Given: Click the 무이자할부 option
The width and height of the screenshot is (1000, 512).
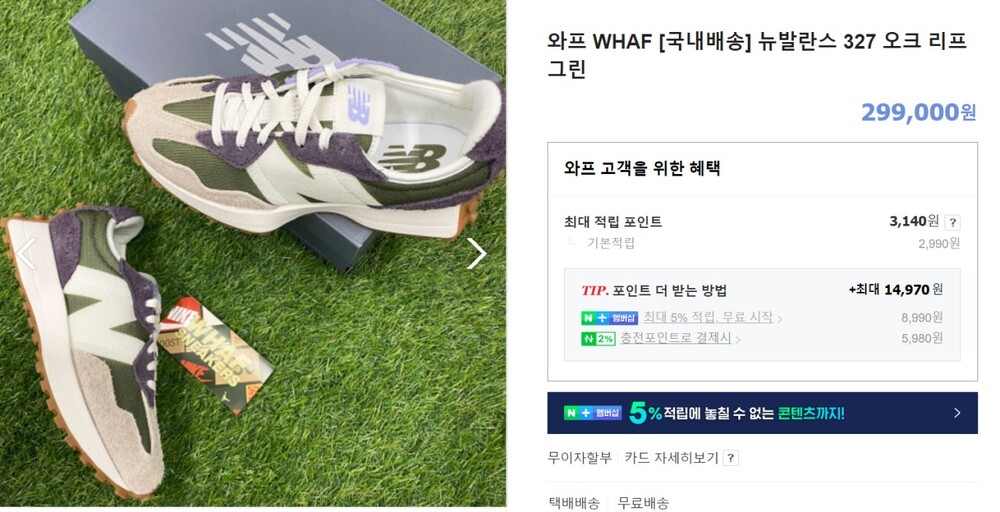Looking at the screenshot, I should click(579, 458).
